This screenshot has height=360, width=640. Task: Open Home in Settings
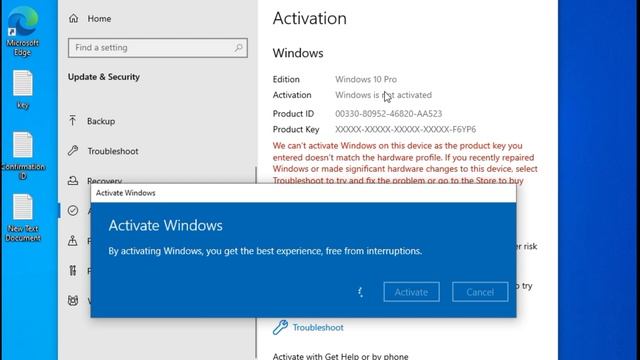(99, 18)
